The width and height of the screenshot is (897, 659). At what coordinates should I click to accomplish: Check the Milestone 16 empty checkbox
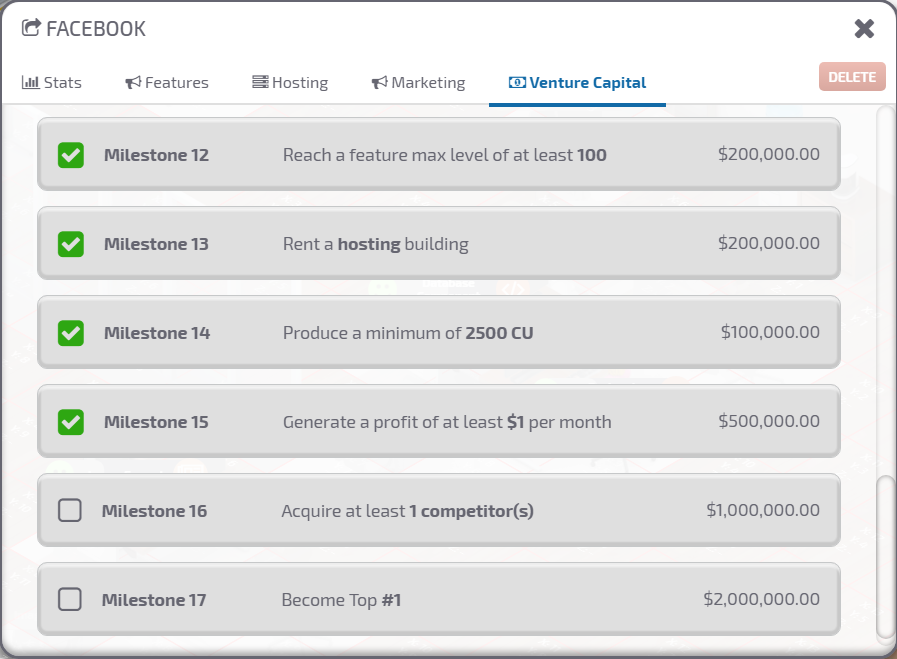coord(69,511)
